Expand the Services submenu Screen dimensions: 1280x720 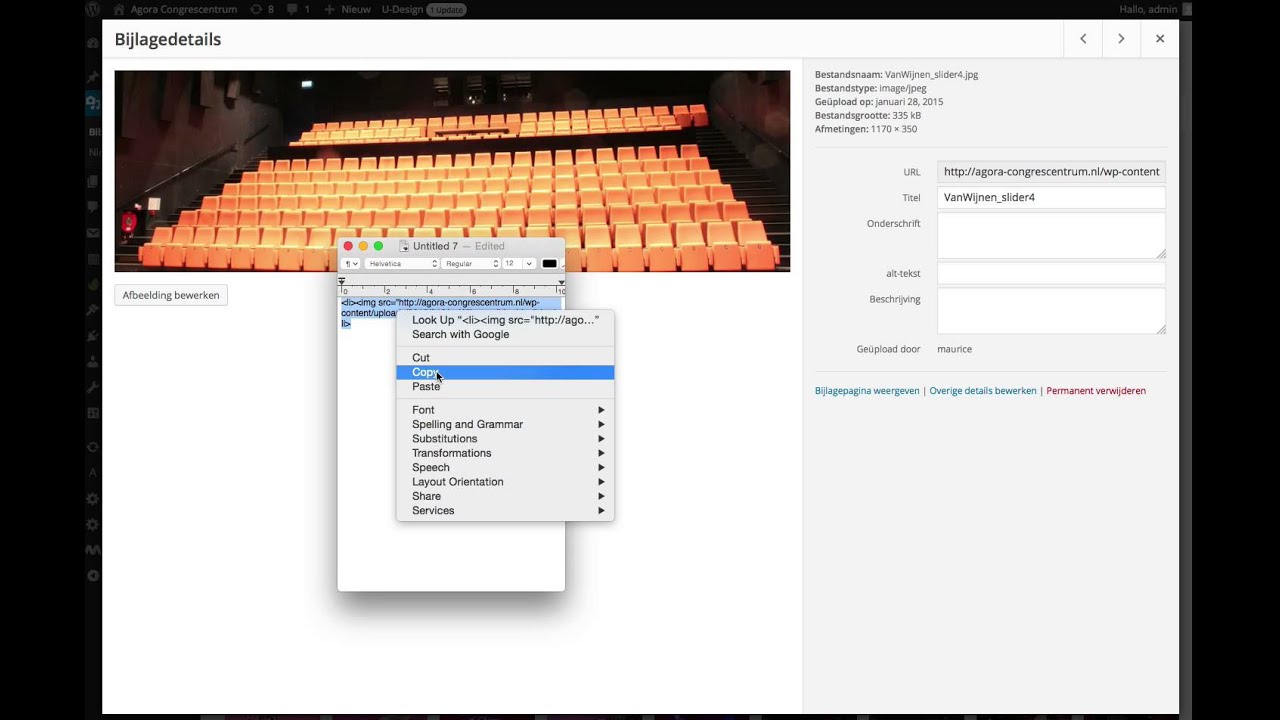pos(505,510)
